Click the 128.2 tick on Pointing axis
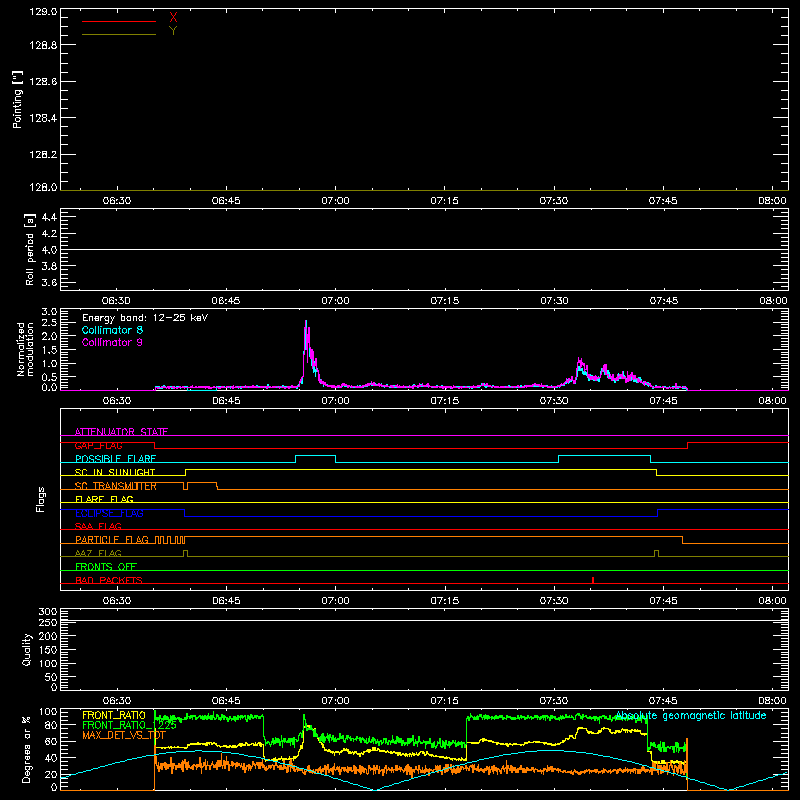 pos(43,155)
